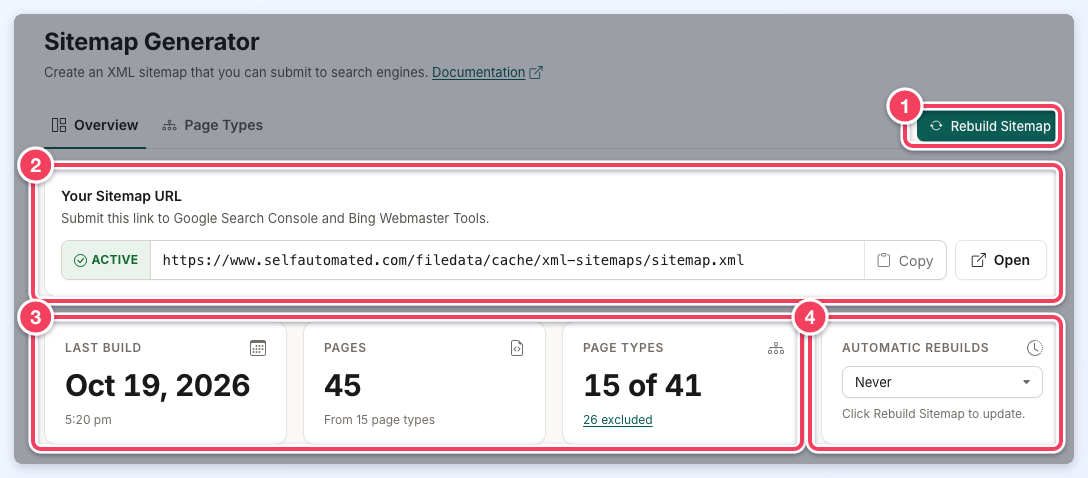Open the sitemap in a new window

(x=1001, y=260)
